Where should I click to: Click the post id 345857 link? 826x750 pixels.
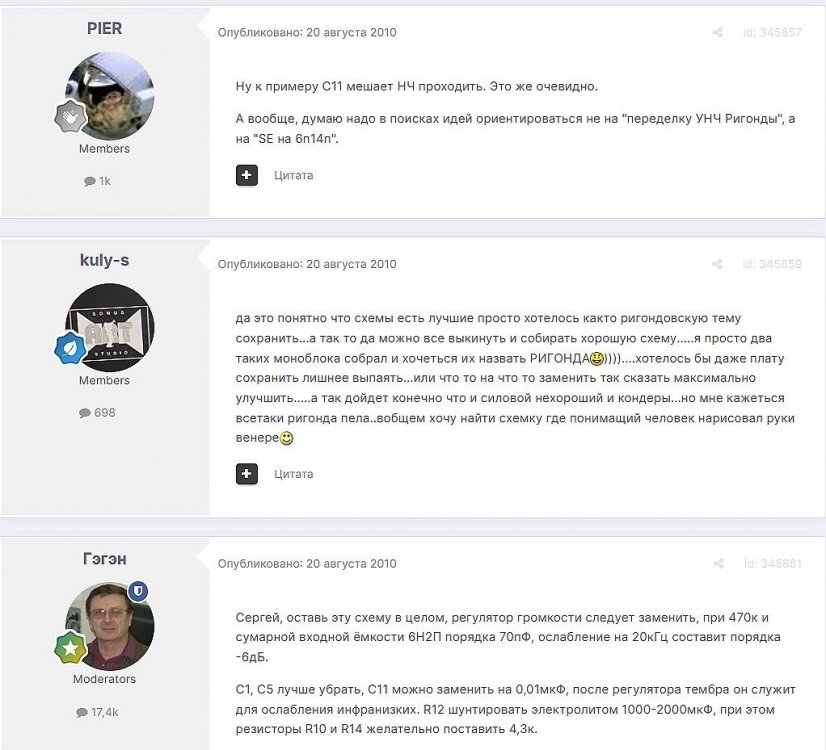click(x=772, y=33)
